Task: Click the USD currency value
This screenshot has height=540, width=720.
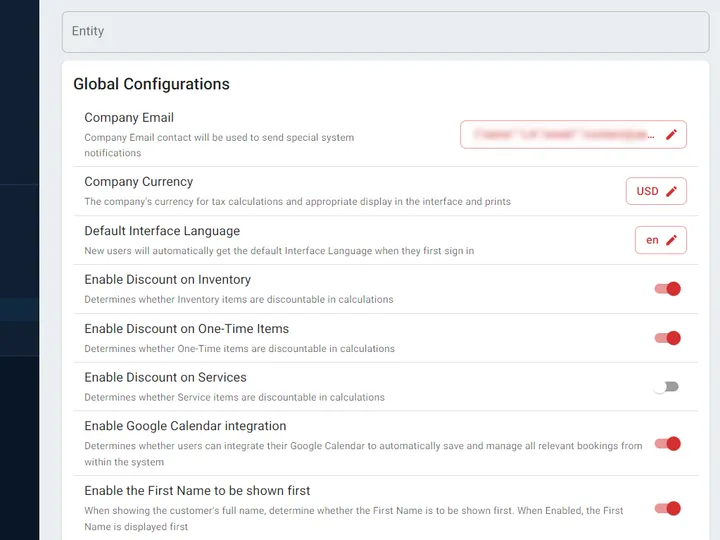Action: pyautogui.click(x=647, y=191)
